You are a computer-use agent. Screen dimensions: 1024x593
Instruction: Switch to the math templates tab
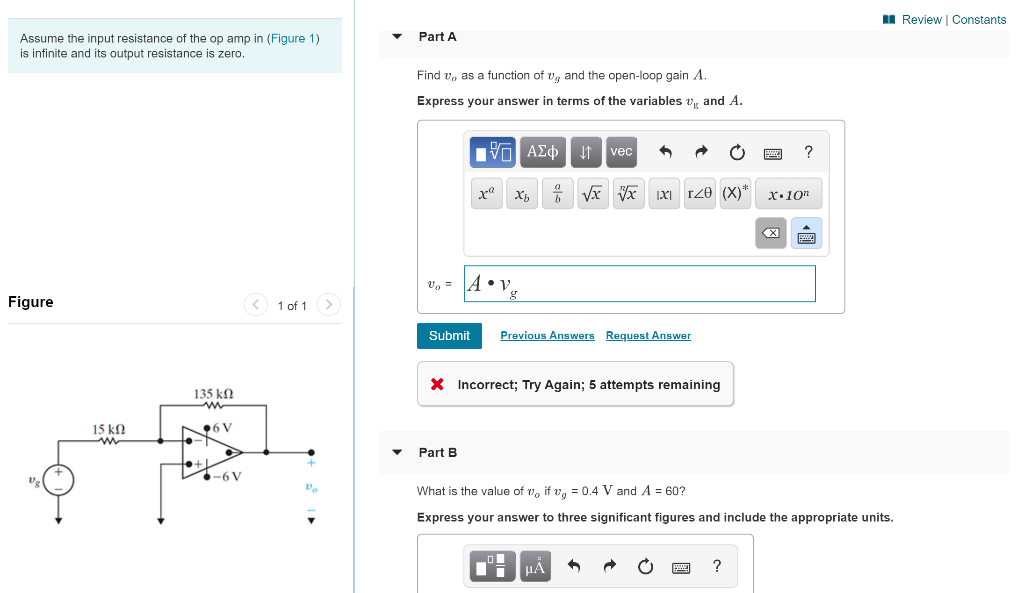tap(491, 151)
